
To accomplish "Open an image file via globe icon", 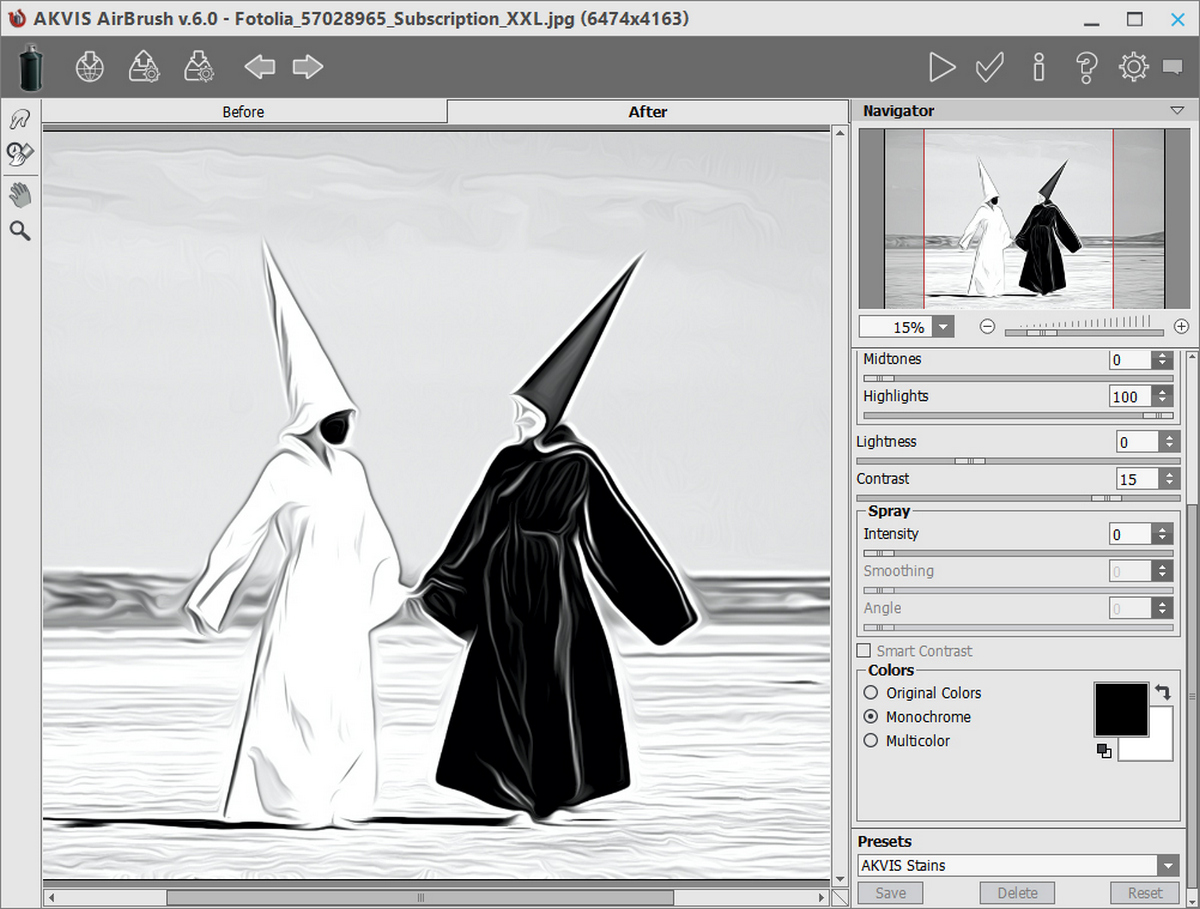I will tap(90, 68).
